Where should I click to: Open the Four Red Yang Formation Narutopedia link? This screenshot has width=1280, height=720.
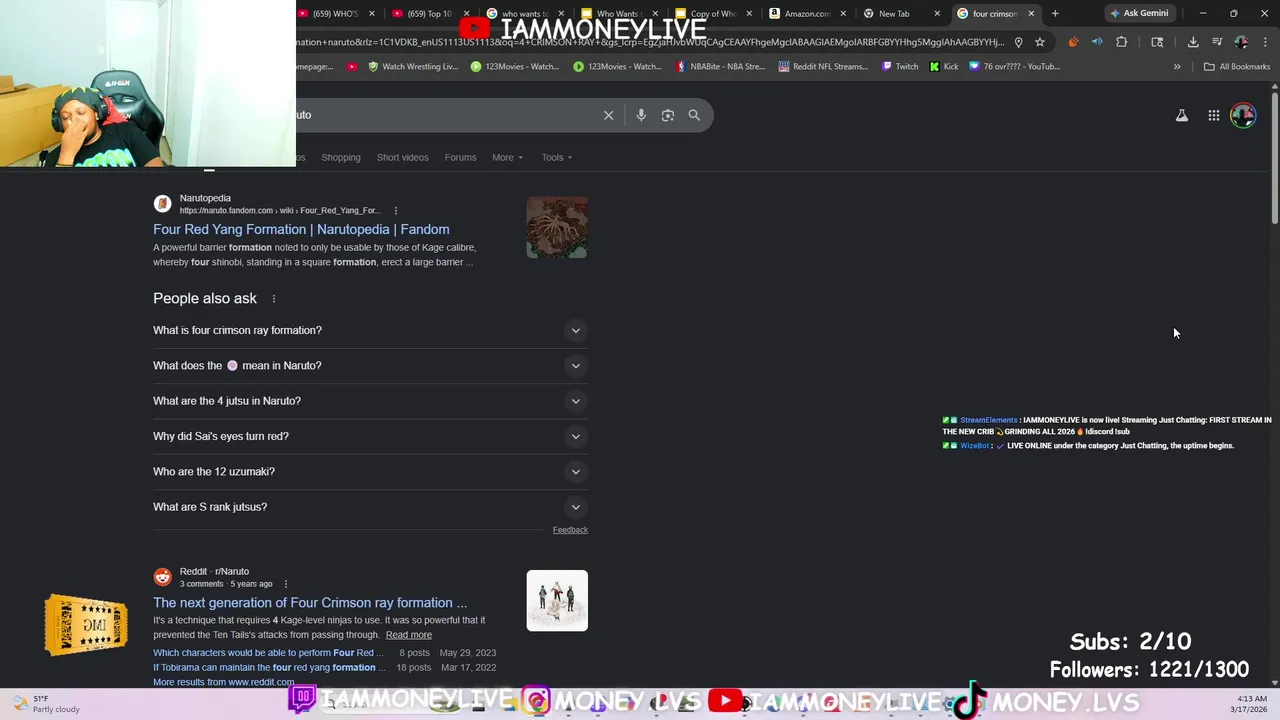301,230
